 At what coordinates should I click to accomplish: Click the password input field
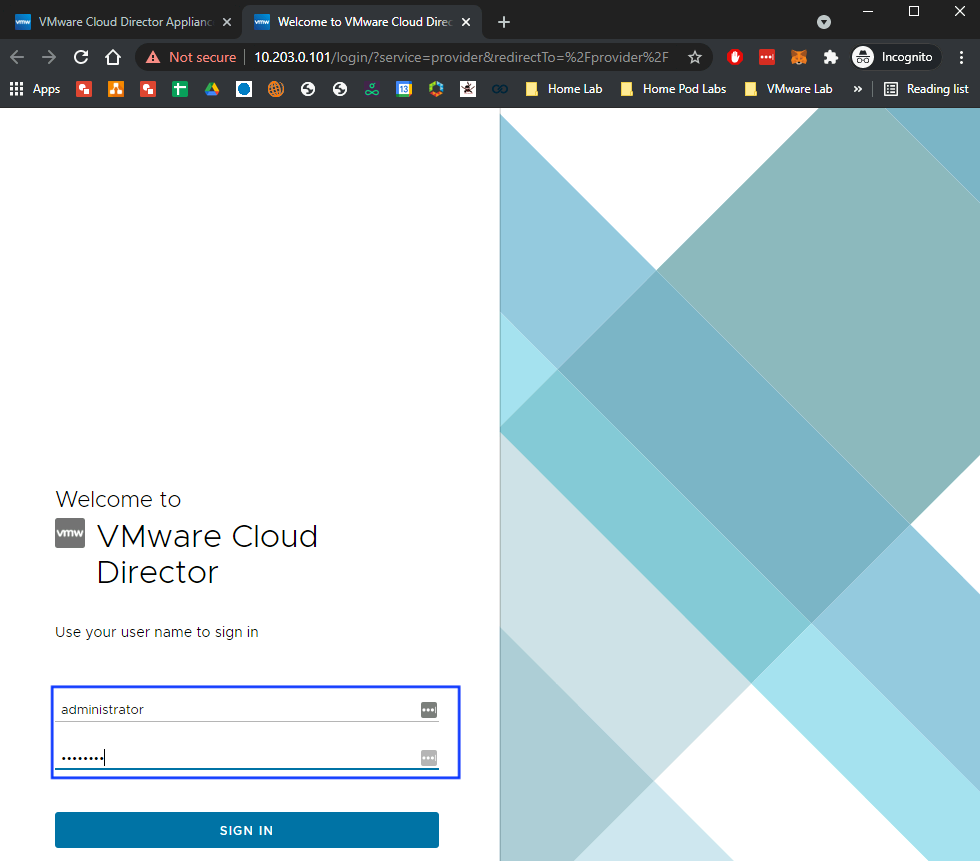[x=235, y=758]
